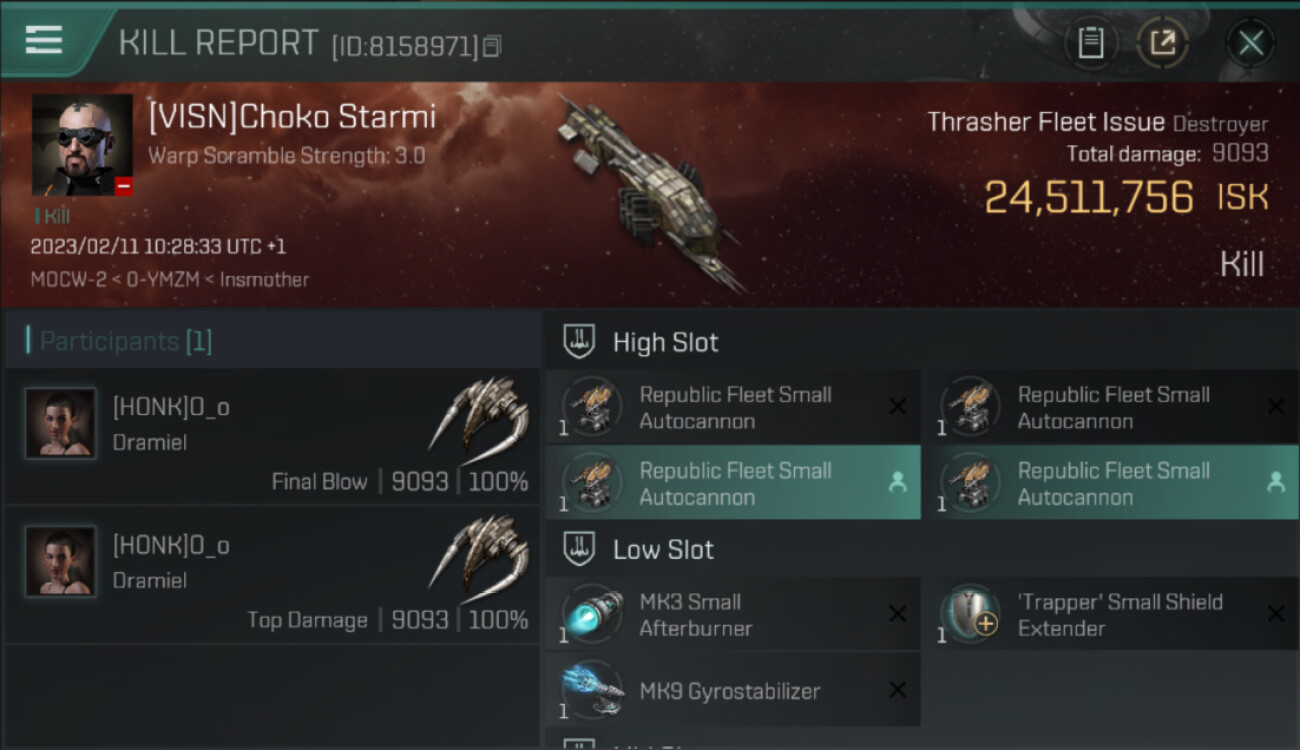Open the hamburger menu icon

coord(44,40)
